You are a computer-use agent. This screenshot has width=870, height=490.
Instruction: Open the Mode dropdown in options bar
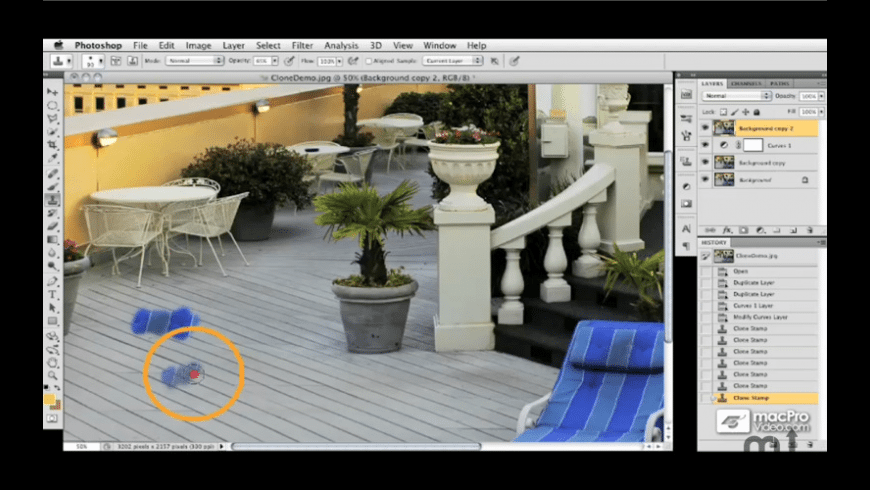[x=194, y=60]
